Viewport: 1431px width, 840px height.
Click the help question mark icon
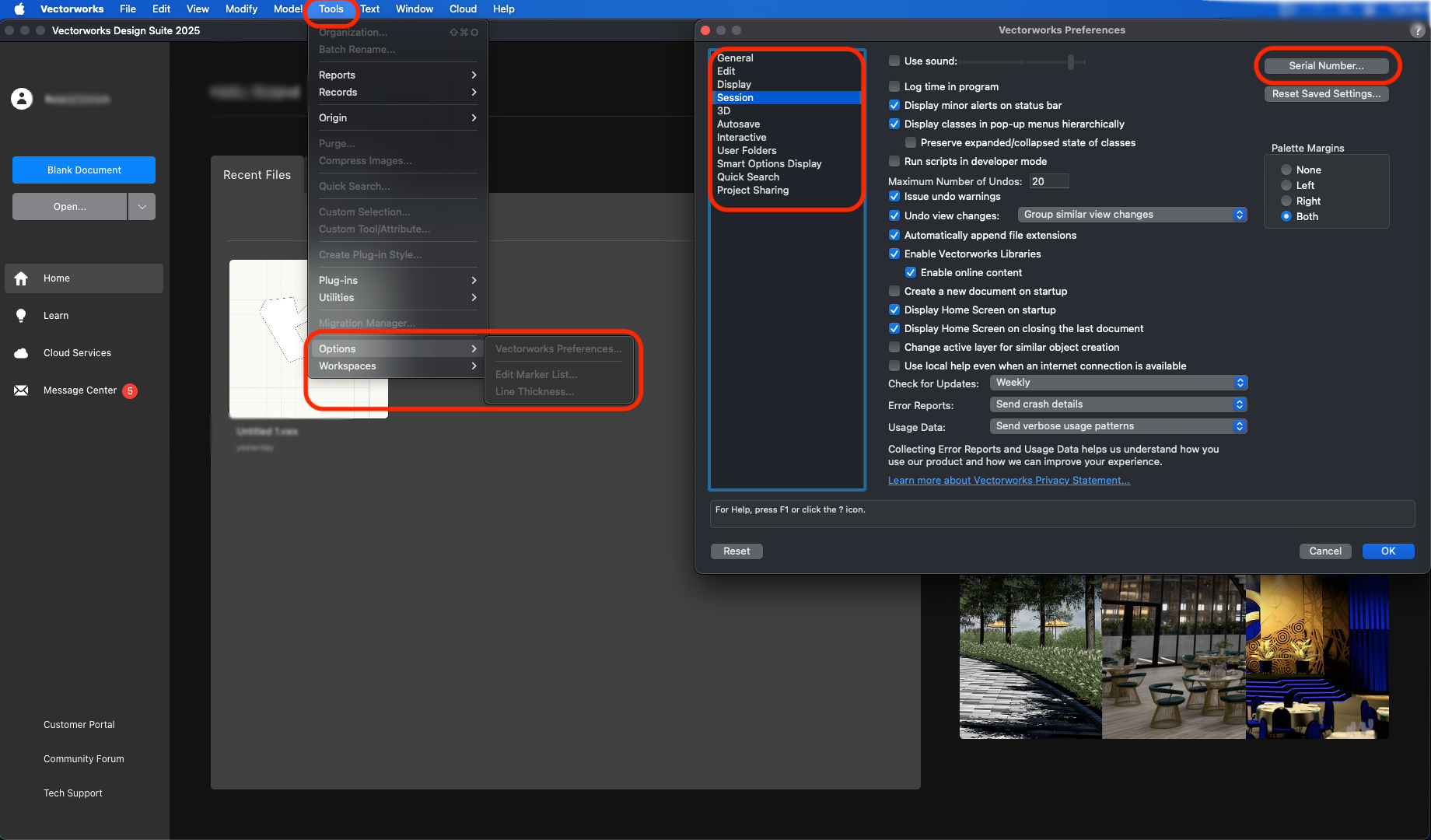1417,30
